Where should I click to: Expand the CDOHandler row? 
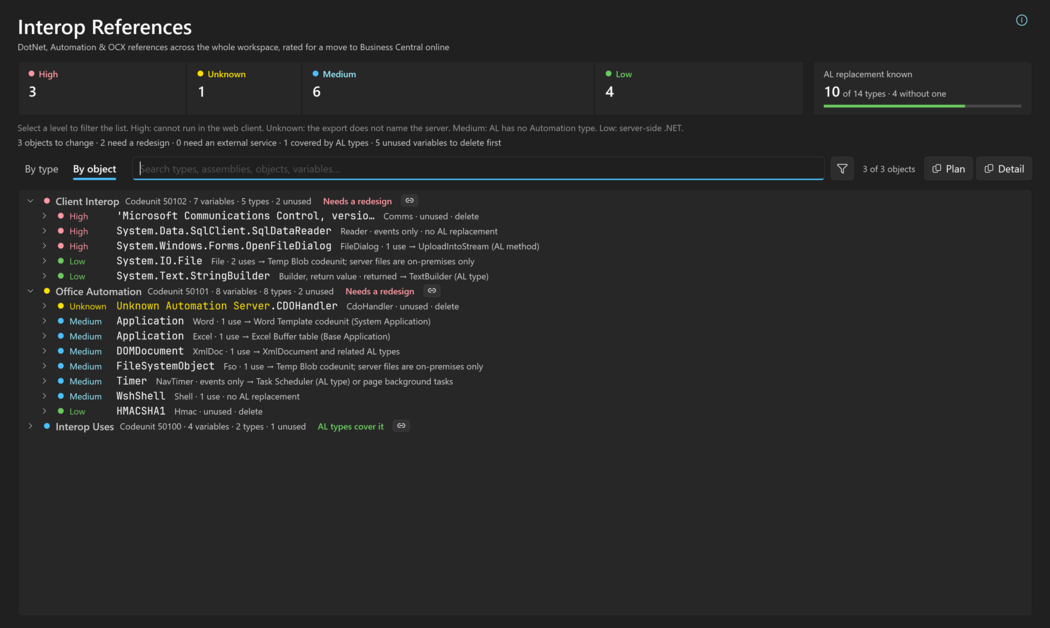coord(44,306)
